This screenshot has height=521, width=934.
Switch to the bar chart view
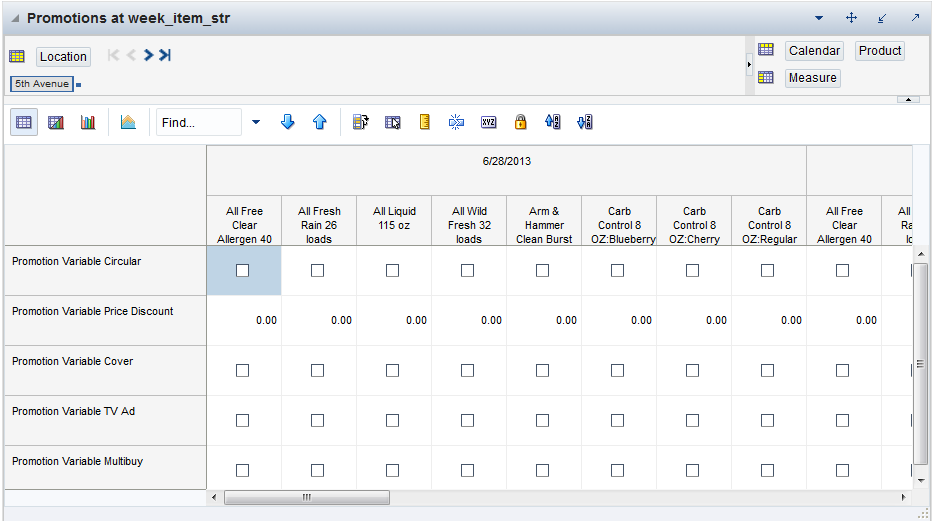pyautogui.click(x=88, y=123)
